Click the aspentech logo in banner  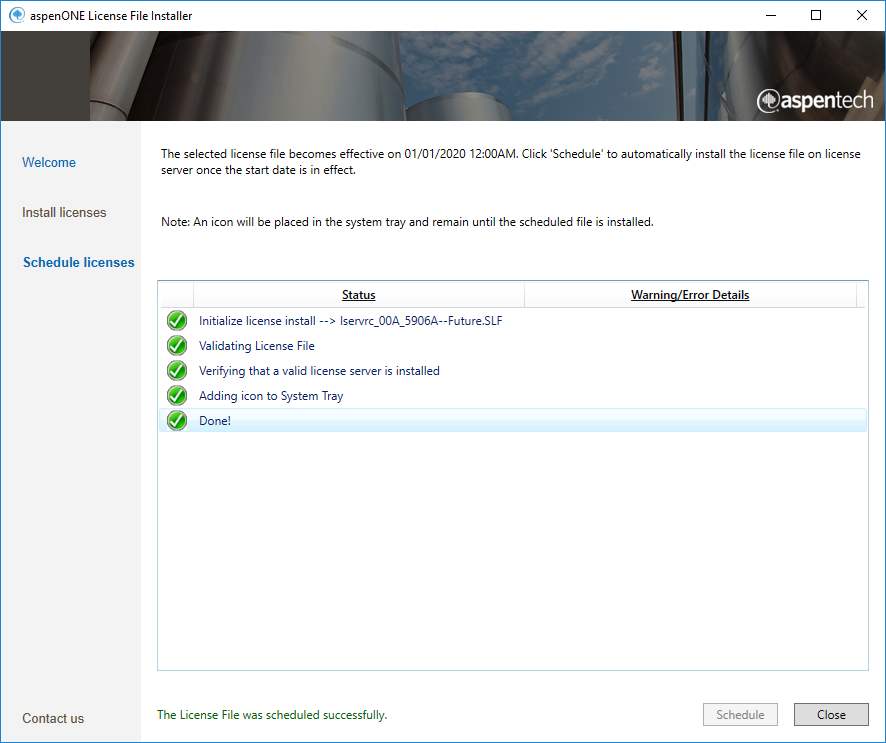(814, 100)
